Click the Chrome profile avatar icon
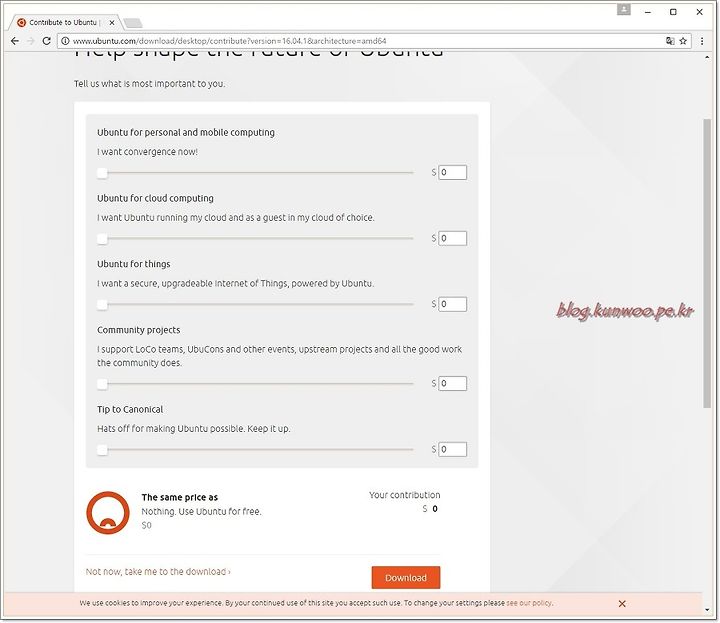Viewport: 720px width, 623px height. pos(624,10)
